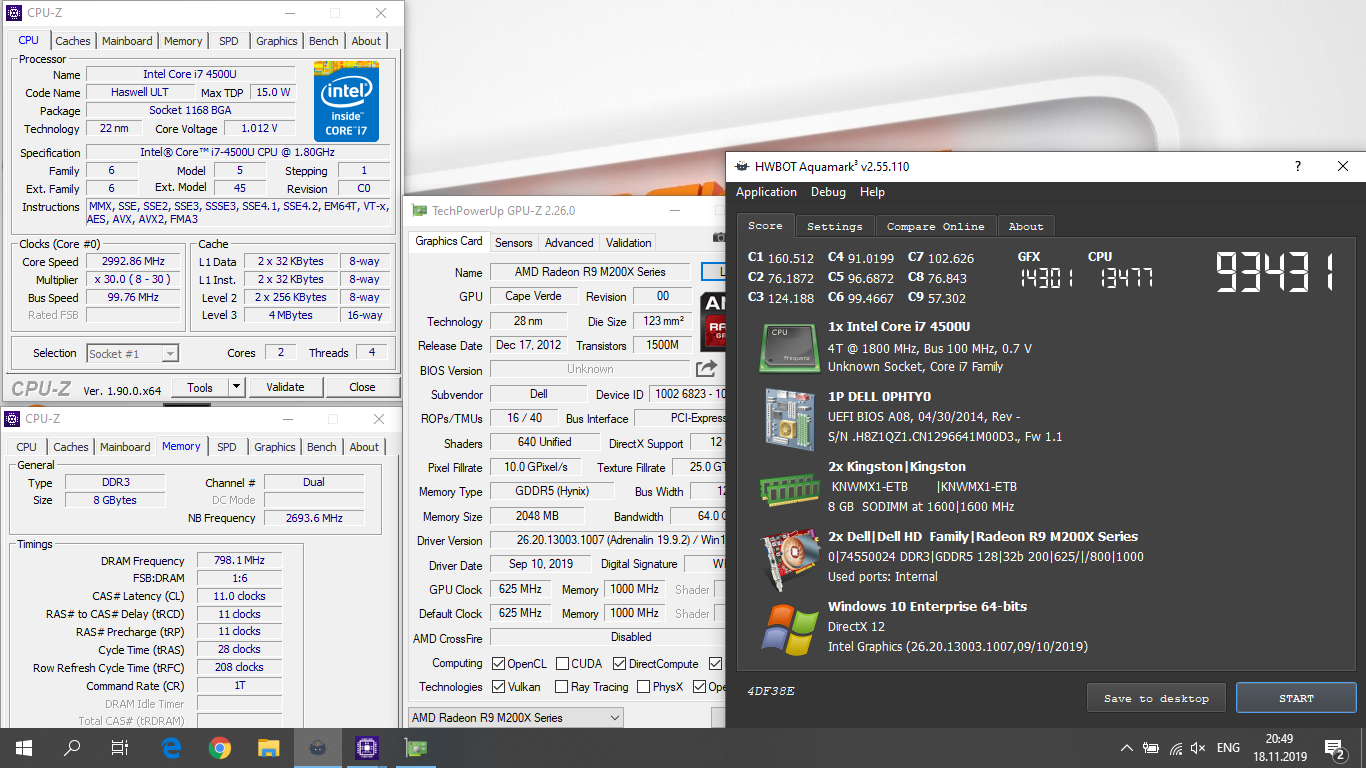Open the Debug menu in Aquamark
The height and width of the screenshot is (768, 1366).
coord(828,192)
